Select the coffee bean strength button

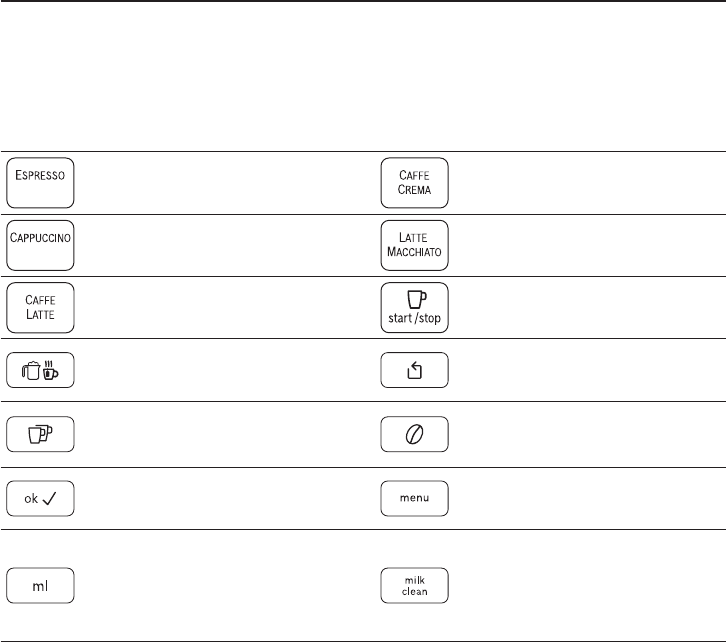pyautogui.click(x=416, y=435)
